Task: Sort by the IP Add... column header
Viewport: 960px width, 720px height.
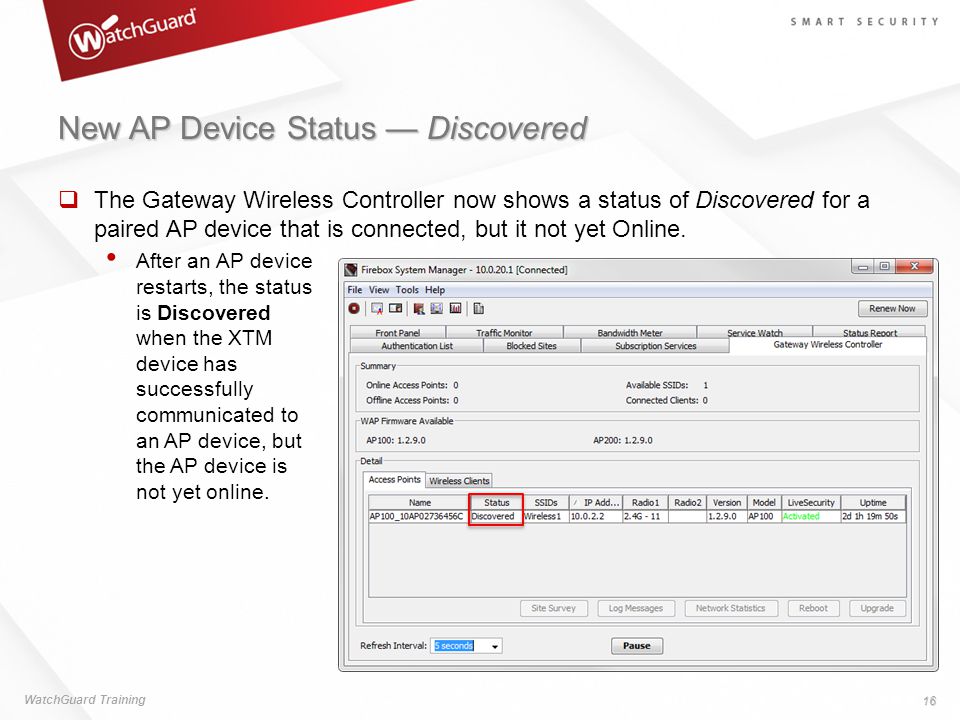Action: [596, 503]
